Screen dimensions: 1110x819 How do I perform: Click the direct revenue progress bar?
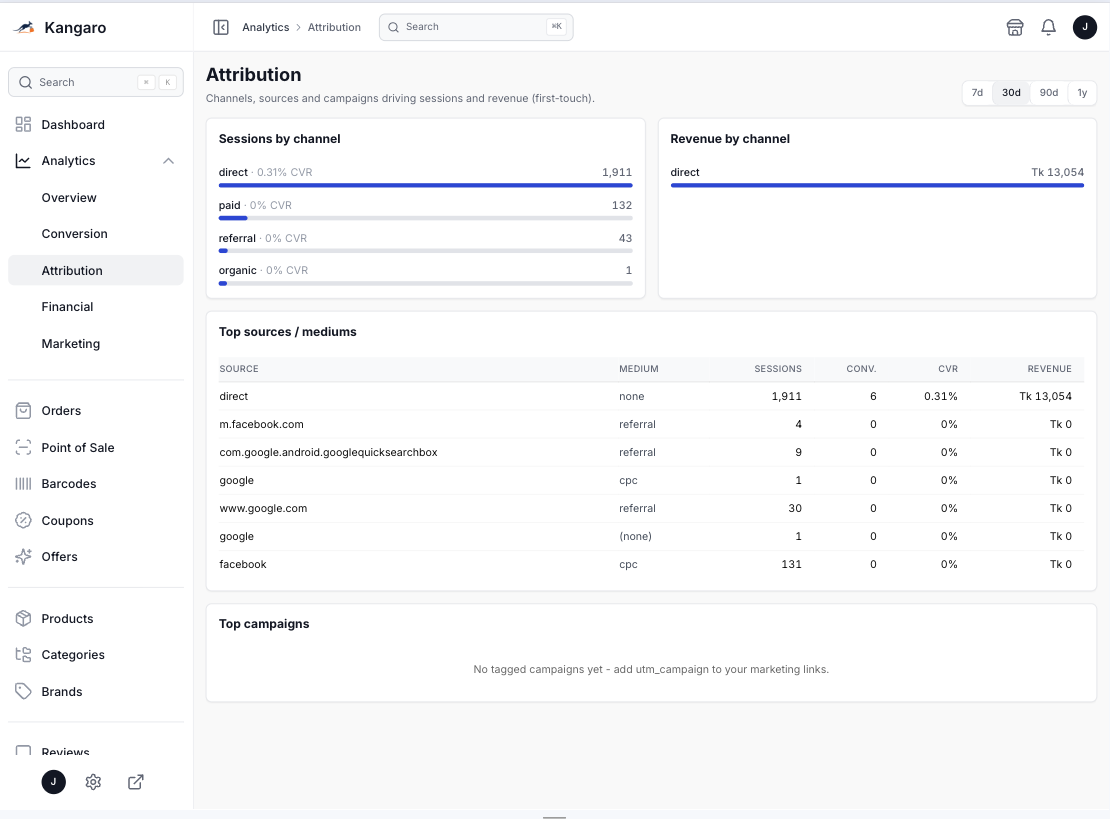click(x=877, y=185)
